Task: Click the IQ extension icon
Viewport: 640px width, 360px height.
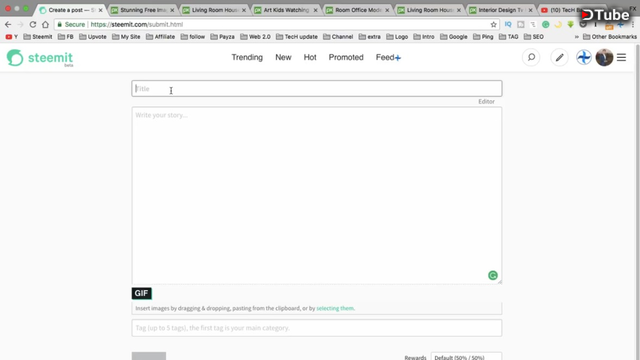Action: pyautogui.click(x=508, y=24)
